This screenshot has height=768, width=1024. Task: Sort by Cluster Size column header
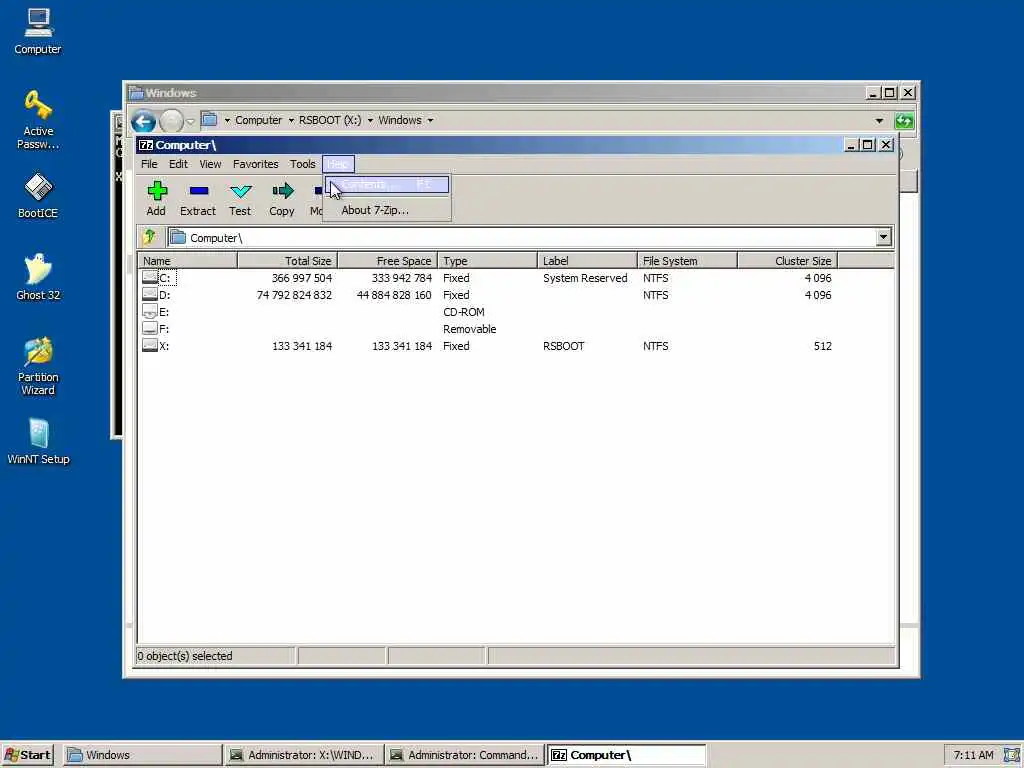[787, 261]
